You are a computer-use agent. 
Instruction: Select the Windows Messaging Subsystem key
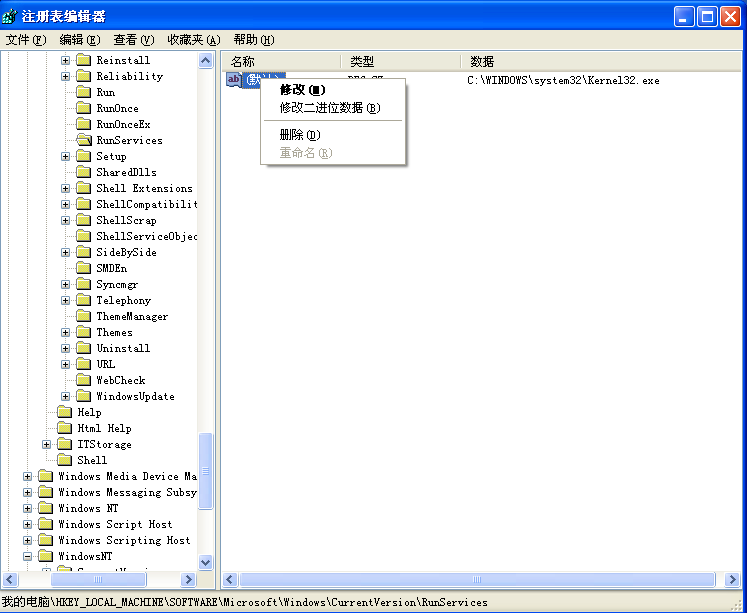click(x=127, y=492)
